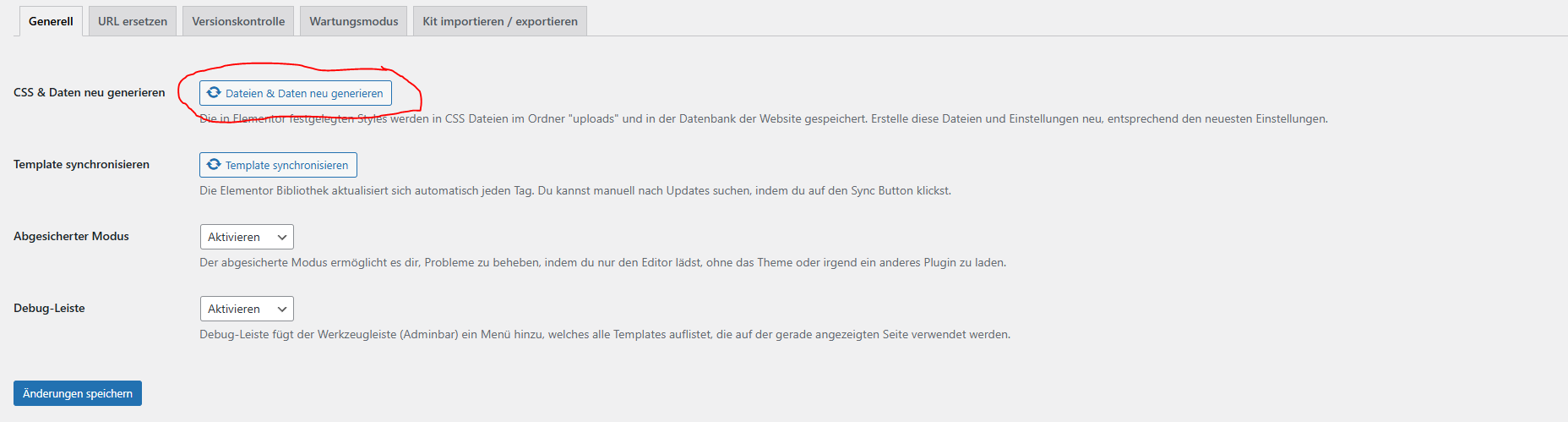Go to the Wartungsmodus tab
This screenshot has height=422, width=1568.
click(x=353, y=21)
